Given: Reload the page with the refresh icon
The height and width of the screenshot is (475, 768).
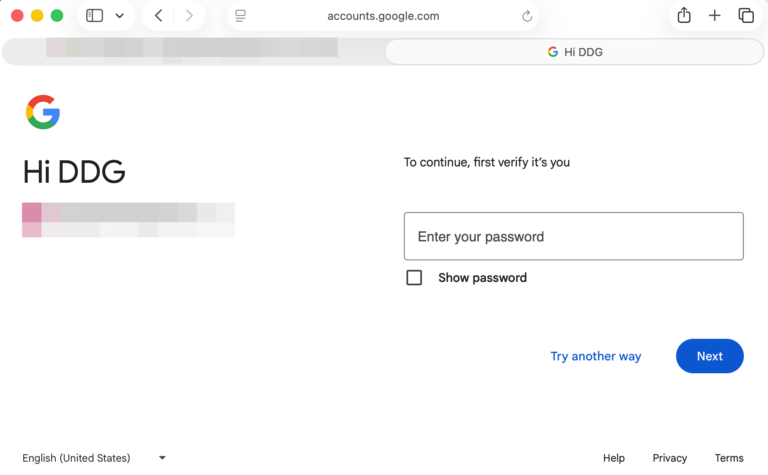Looking at the screenshot, I should point(527,16).
